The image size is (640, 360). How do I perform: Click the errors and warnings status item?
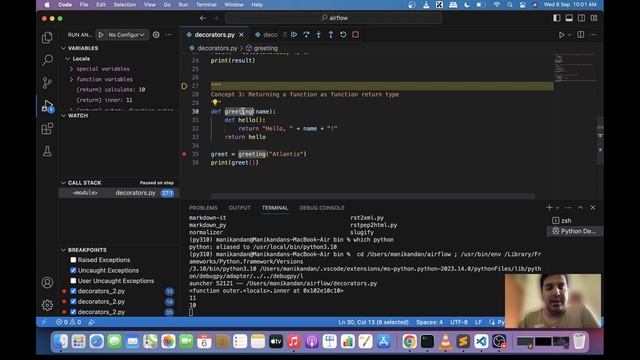click(x=69, y=322)
